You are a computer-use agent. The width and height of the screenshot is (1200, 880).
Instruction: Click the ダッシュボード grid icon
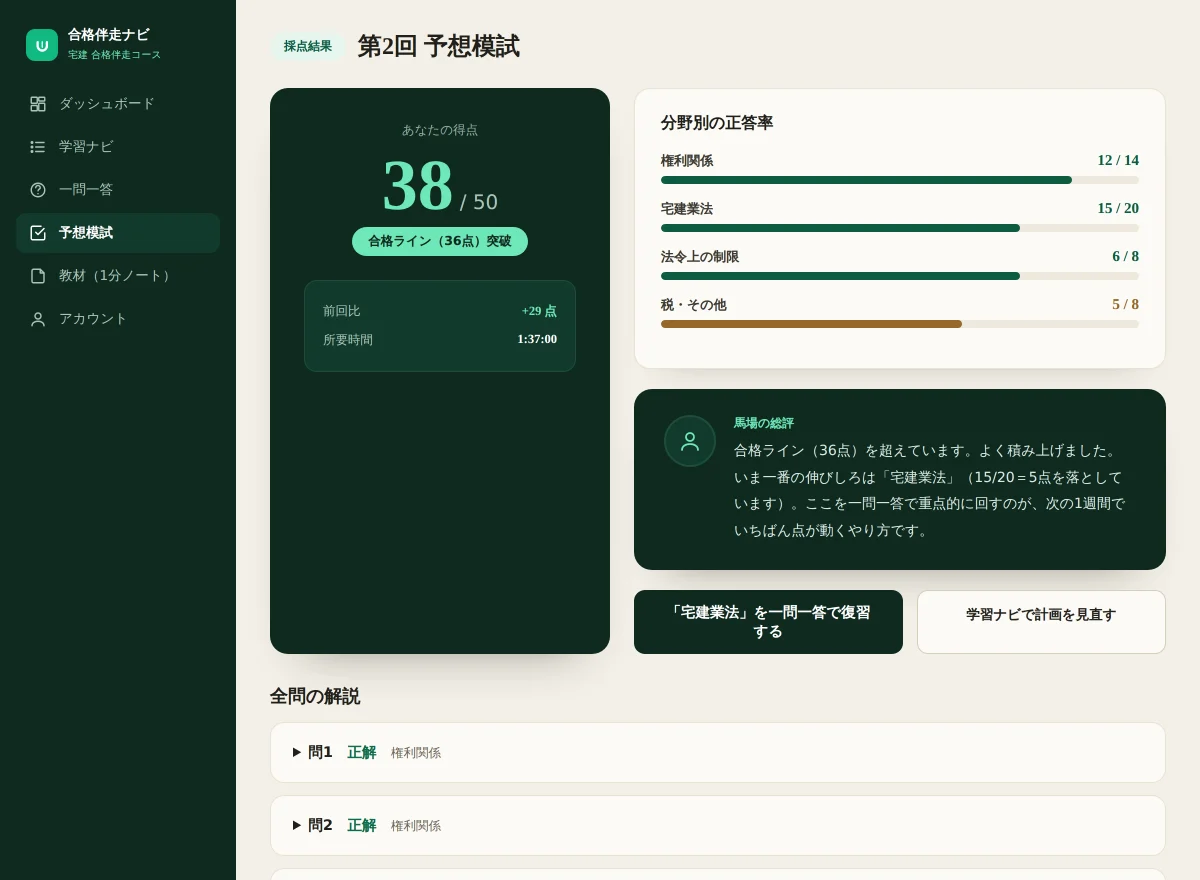(38, 104)
